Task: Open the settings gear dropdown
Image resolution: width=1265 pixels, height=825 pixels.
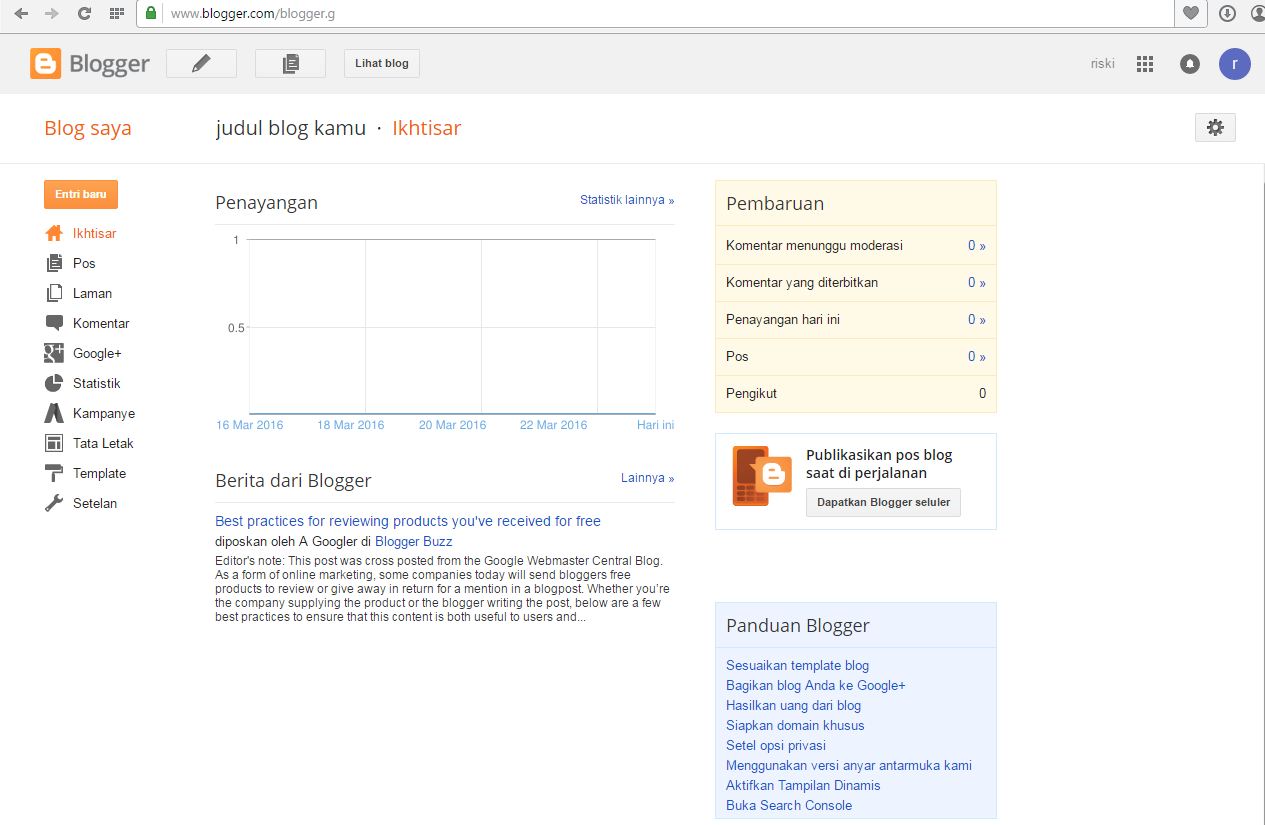Action: [1215, 128]
